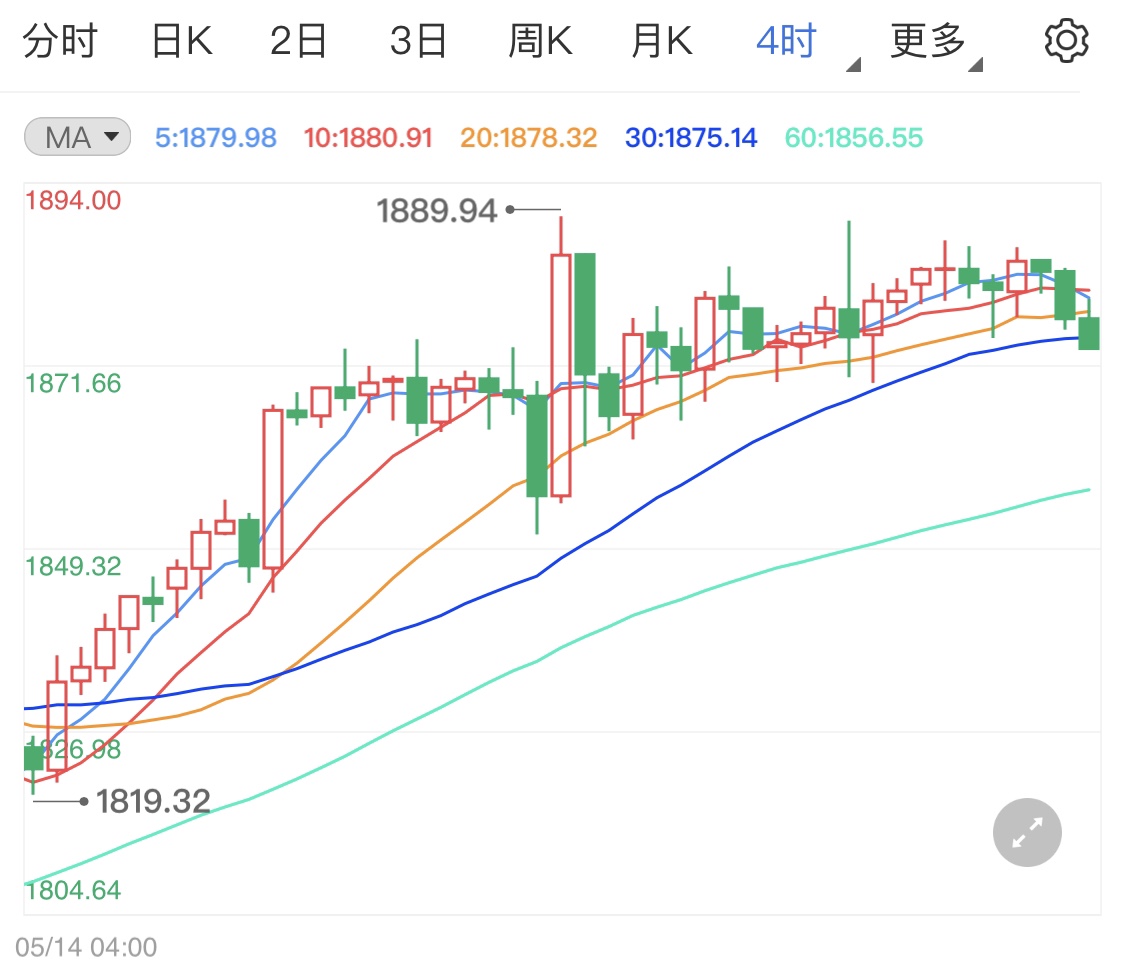Expand the 更多 options dropdown arrow
The width and height of the screenshot is (1125, 968).
pos(975,65)
